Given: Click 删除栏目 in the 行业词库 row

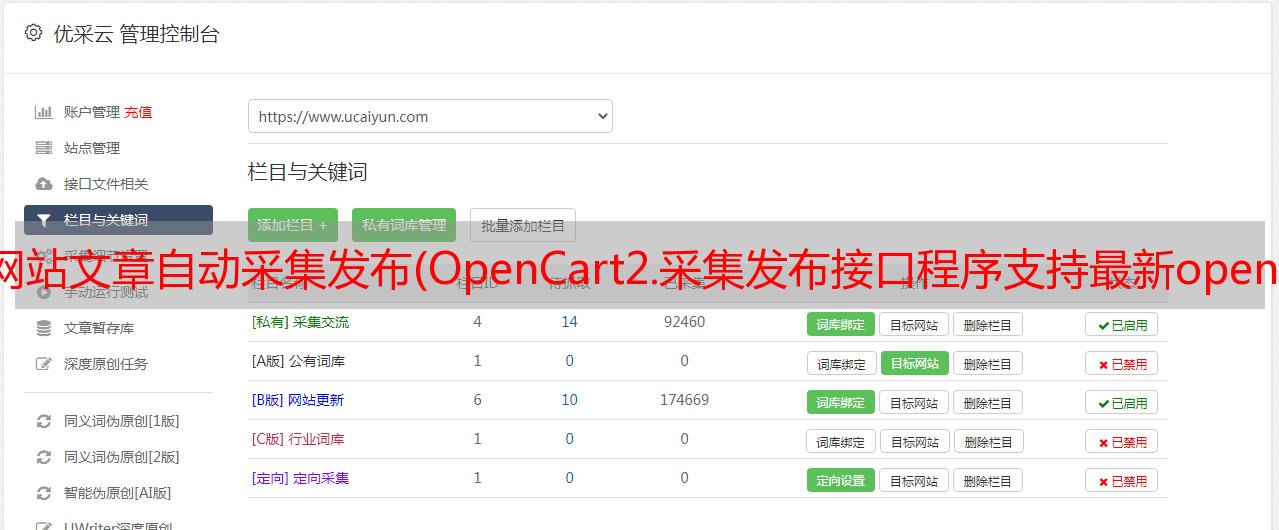Looking at the screenshot, I should point(988,441).
